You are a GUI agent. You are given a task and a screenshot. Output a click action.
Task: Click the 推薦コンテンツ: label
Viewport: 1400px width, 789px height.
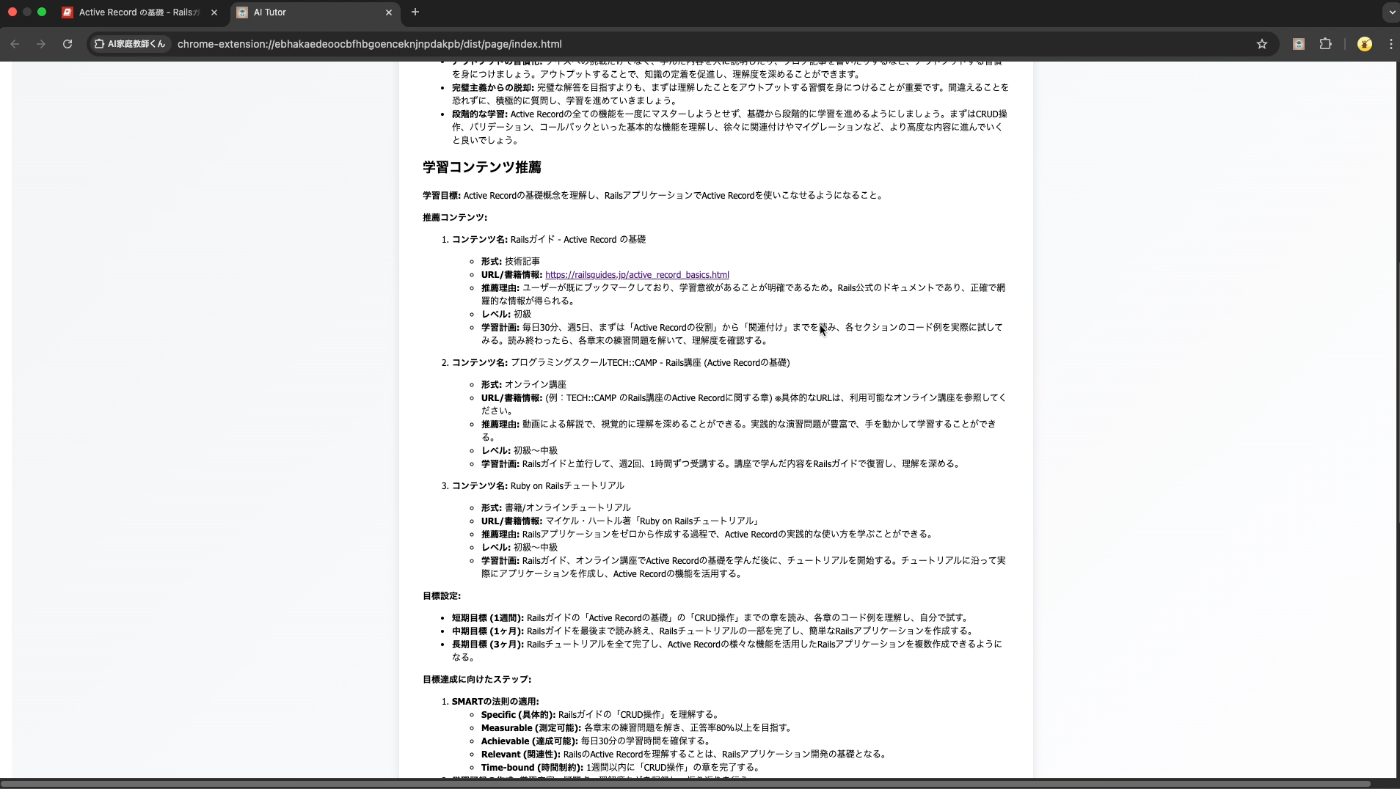pyautogui.click(x=455, y=218)
